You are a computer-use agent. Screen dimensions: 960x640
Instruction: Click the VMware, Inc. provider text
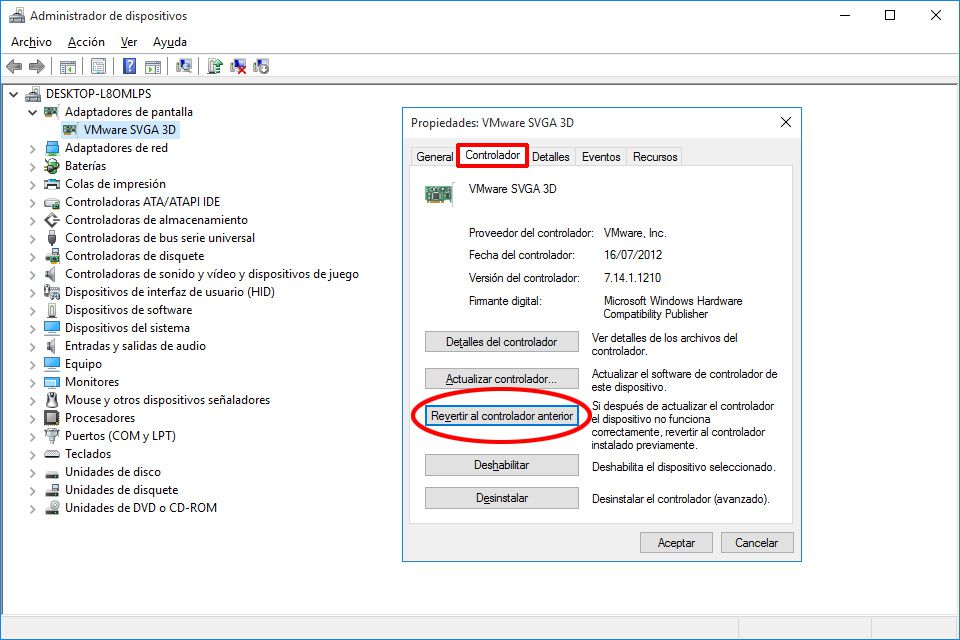click(635, 233)
